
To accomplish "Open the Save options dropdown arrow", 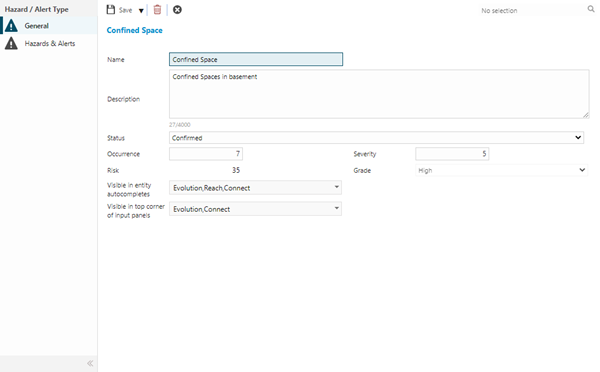I will pos(141,11).
